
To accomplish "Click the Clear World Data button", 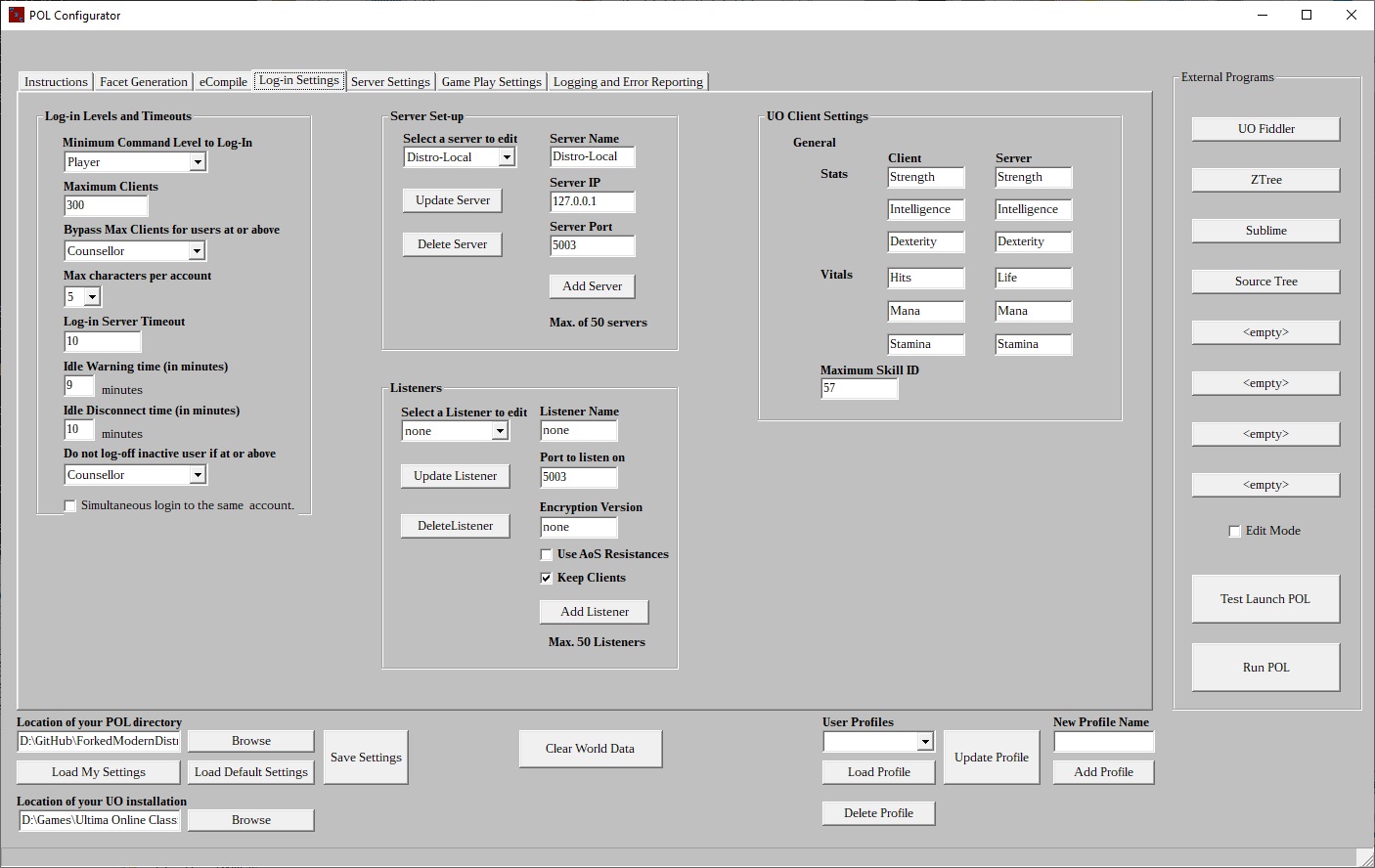I will point(590,749).
